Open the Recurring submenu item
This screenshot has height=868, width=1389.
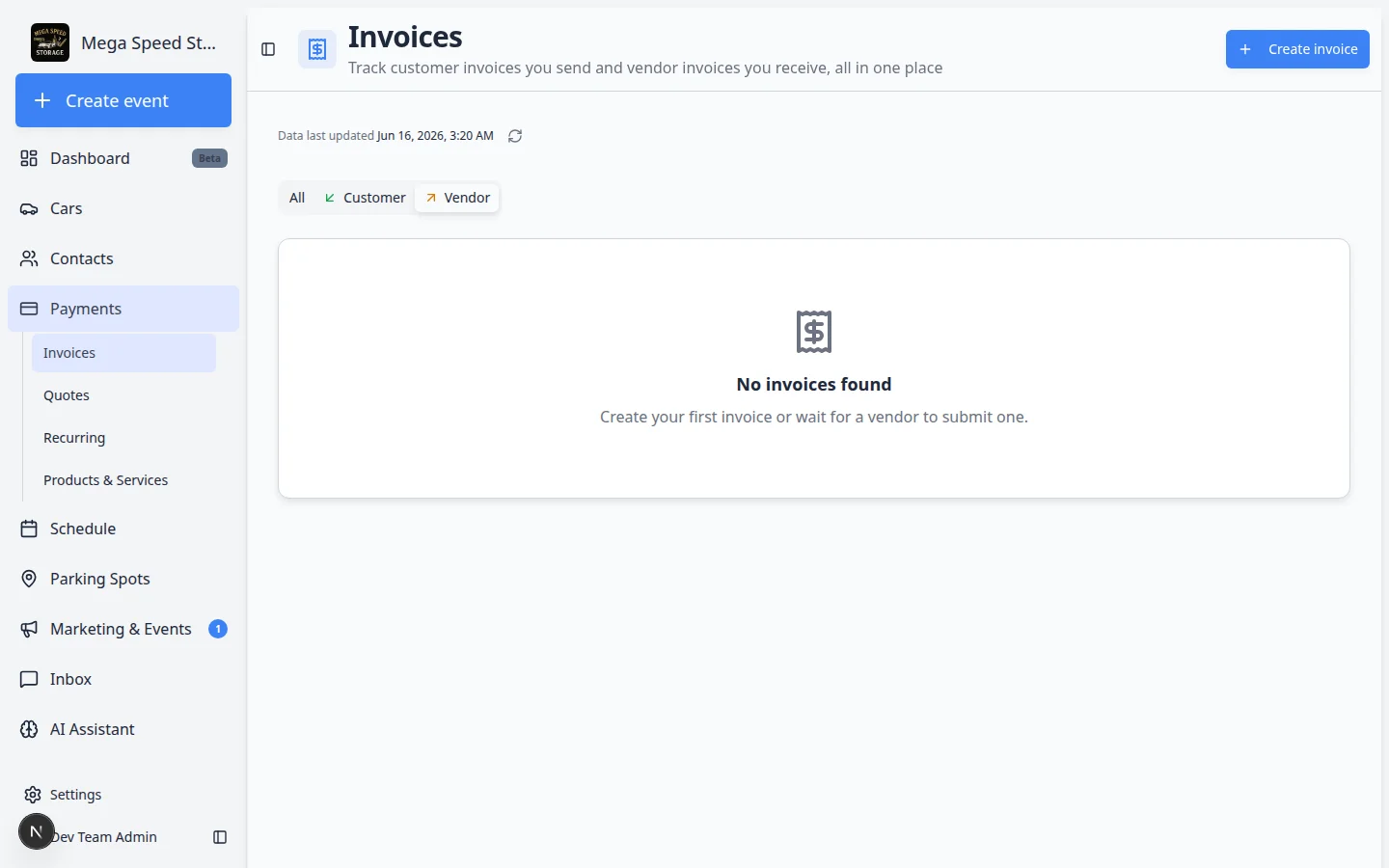point(123,438)
